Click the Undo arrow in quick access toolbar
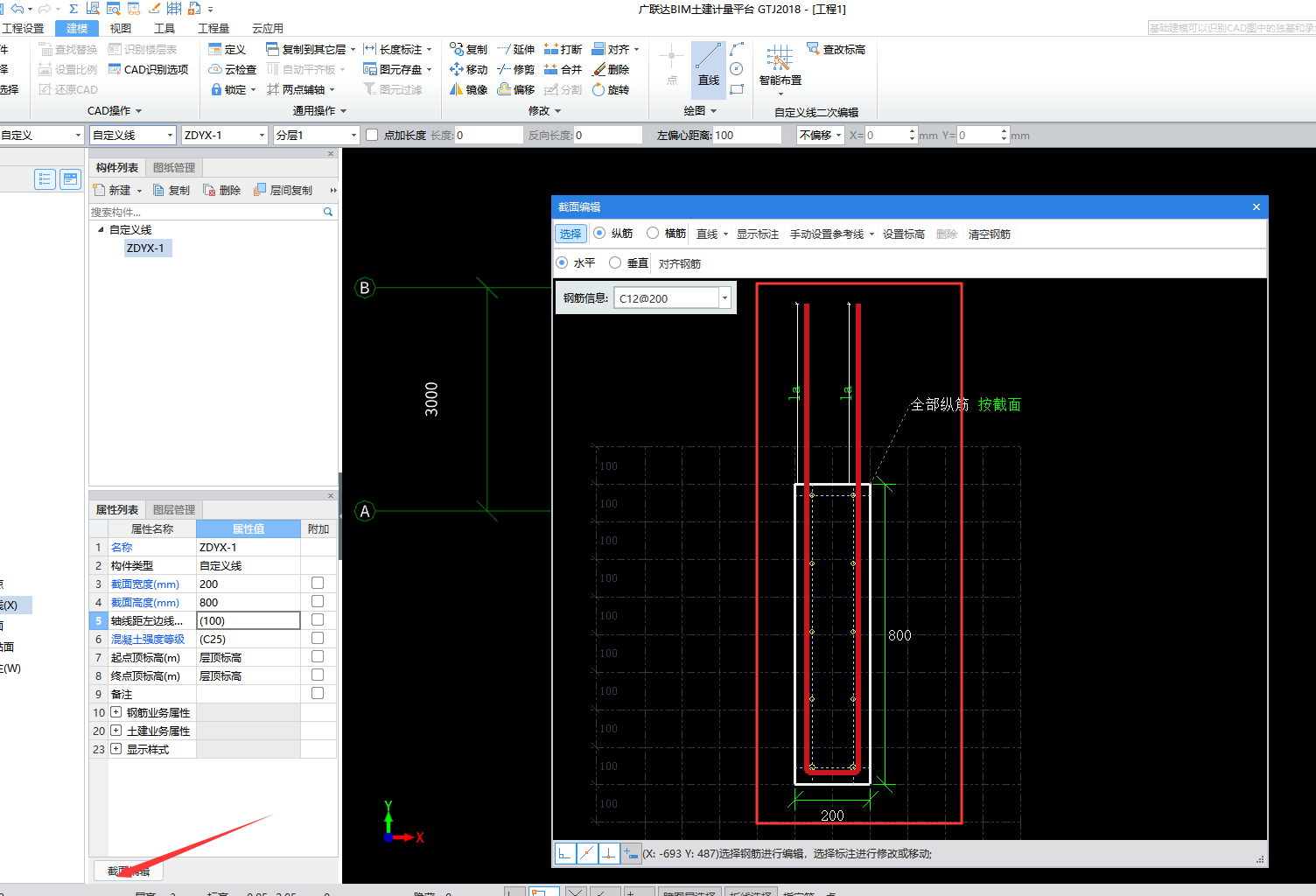The width and height of the screenshot is (1316, 896). (x=17, y=9)
